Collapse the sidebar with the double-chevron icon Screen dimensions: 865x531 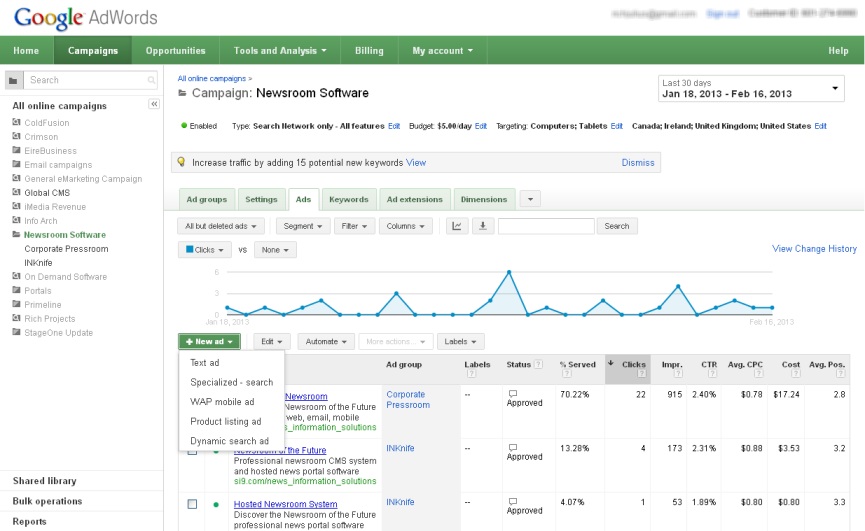coord(154,104)
